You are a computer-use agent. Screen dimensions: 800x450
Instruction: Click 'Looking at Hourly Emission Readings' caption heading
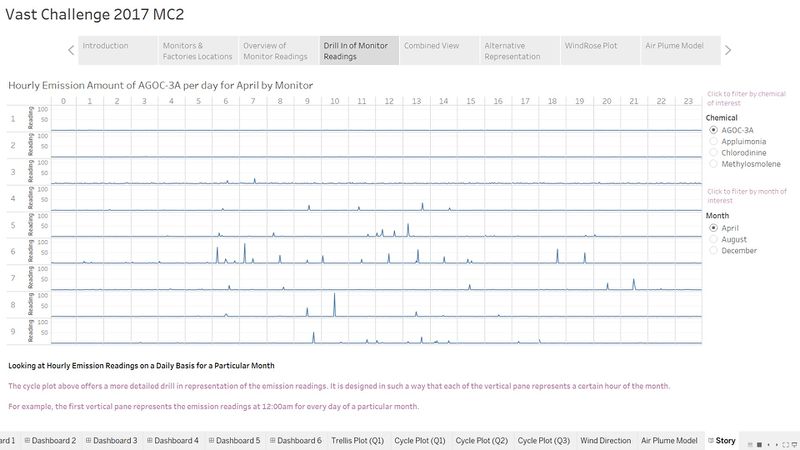pyautogui.click(x=141, y=365)
